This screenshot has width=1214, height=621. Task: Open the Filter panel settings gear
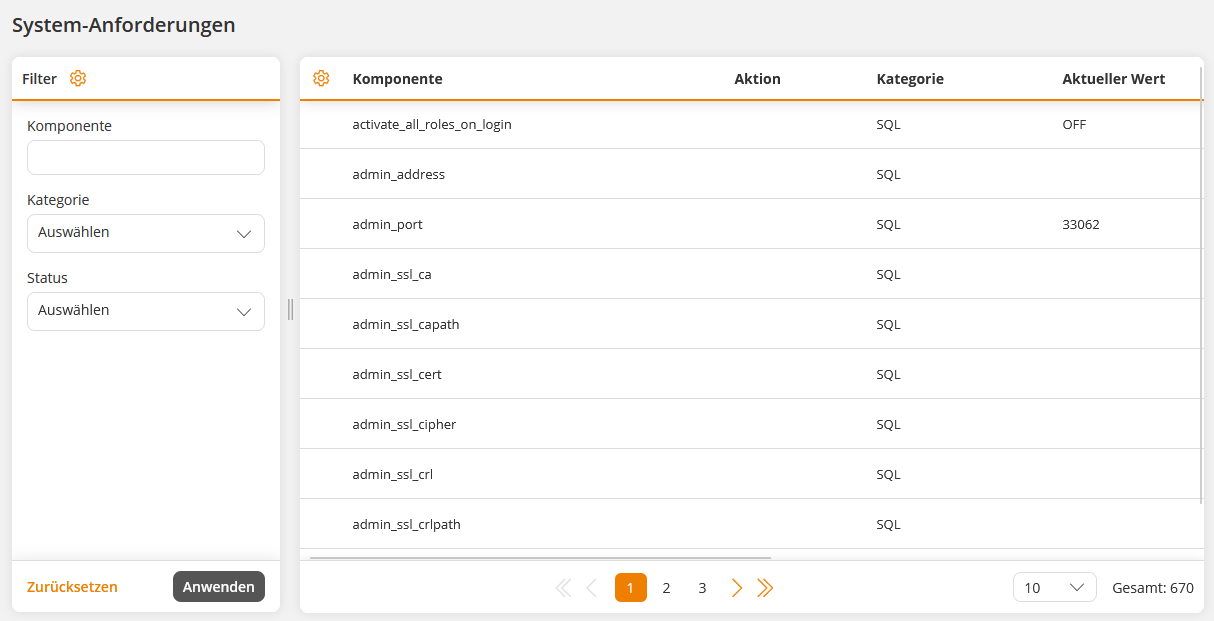click(78, 78)
